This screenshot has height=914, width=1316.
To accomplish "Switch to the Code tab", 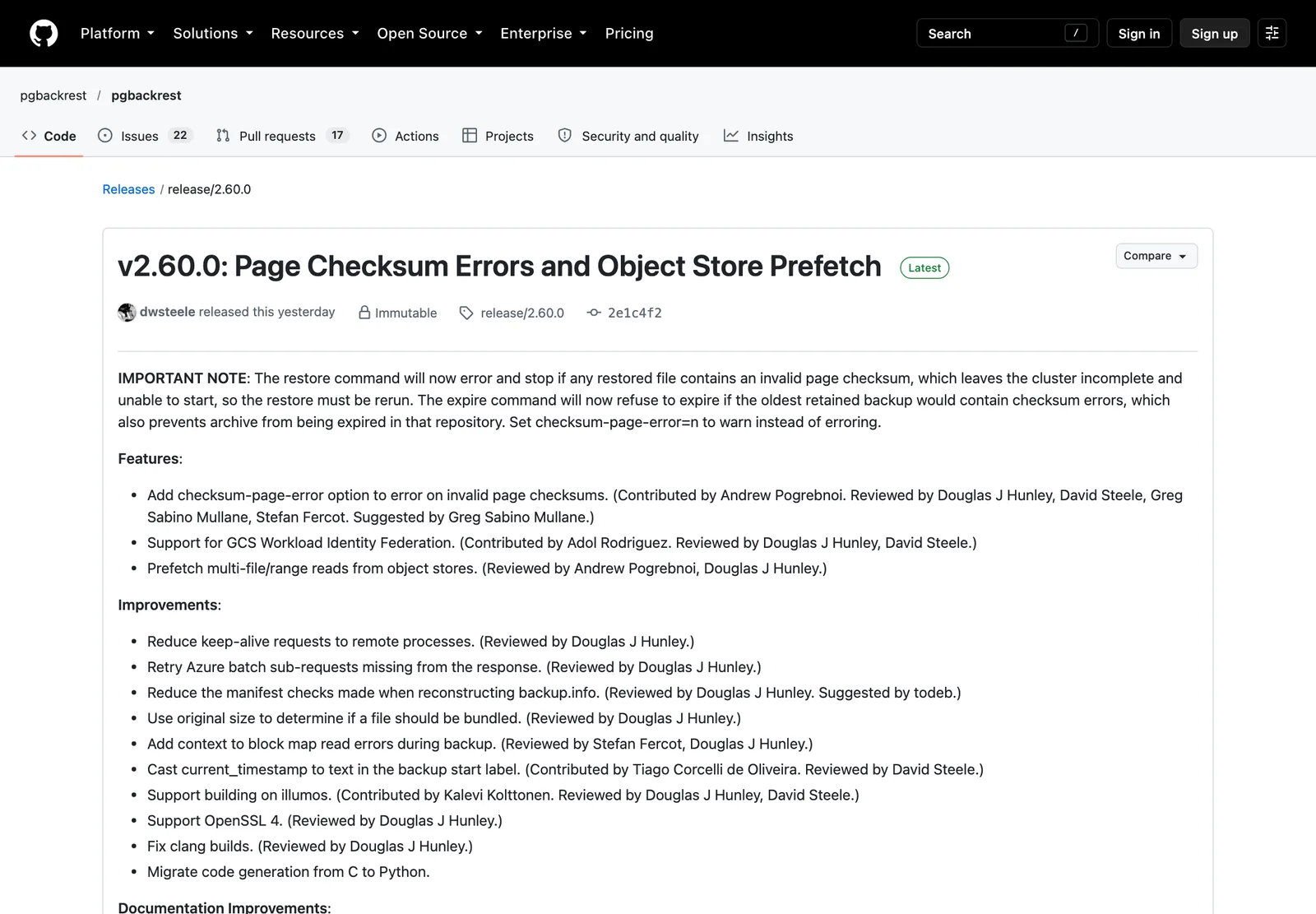I will click(49, 137).
